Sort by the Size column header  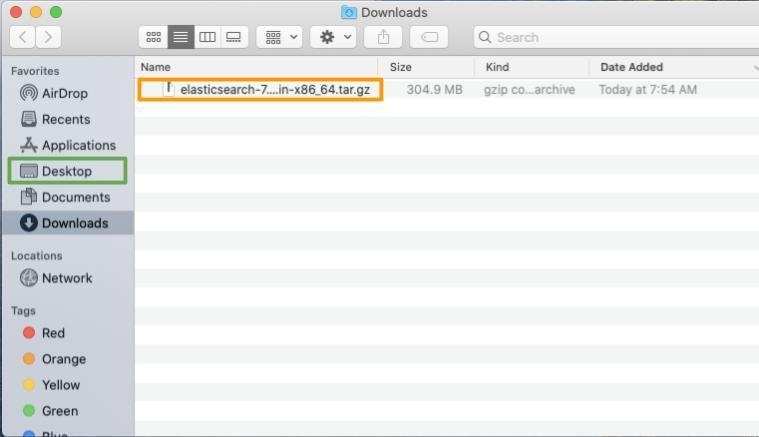(401, 67)
